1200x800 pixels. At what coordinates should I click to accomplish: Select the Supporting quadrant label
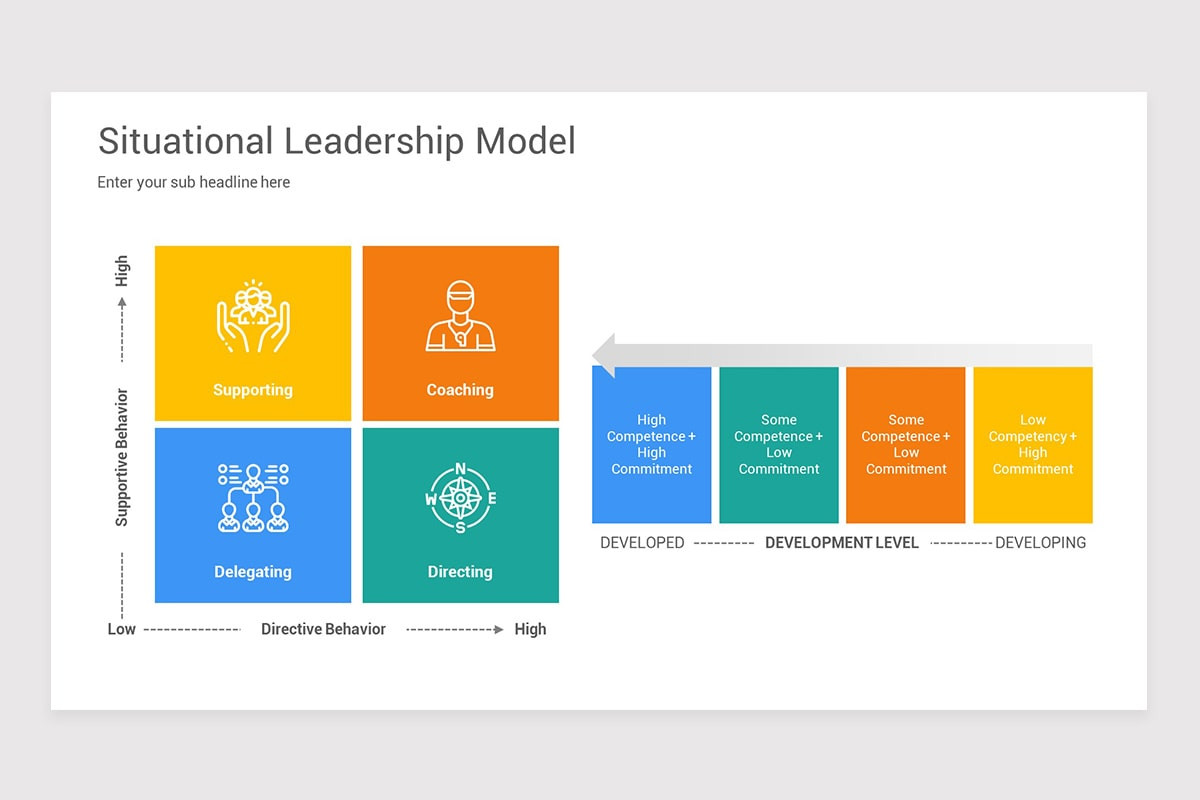(252, 390)
